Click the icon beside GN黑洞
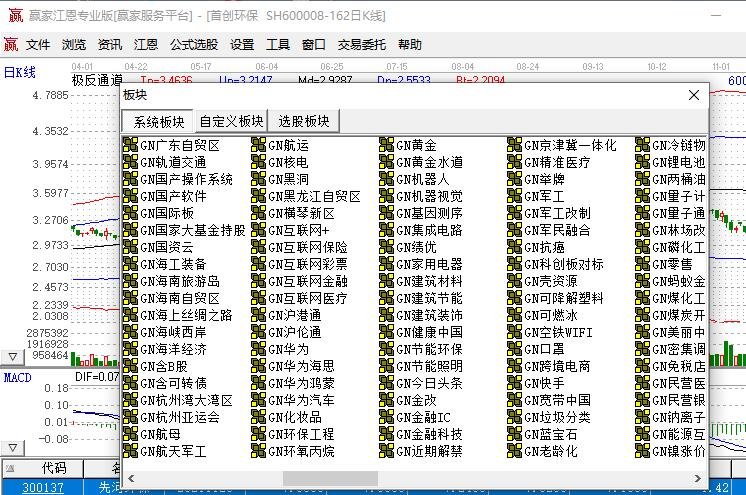The image size is (746, 495). (x=258, y=179)
